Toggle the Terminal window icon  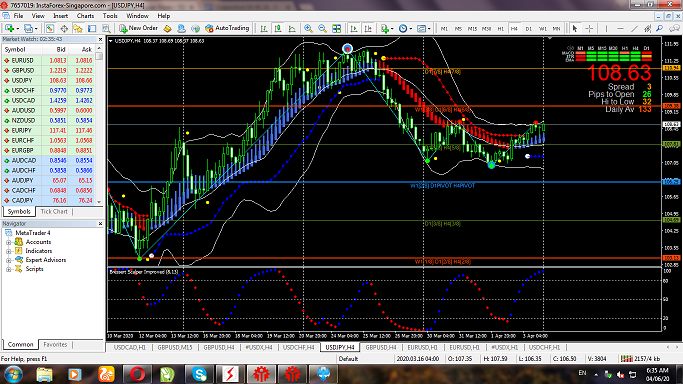92,28
